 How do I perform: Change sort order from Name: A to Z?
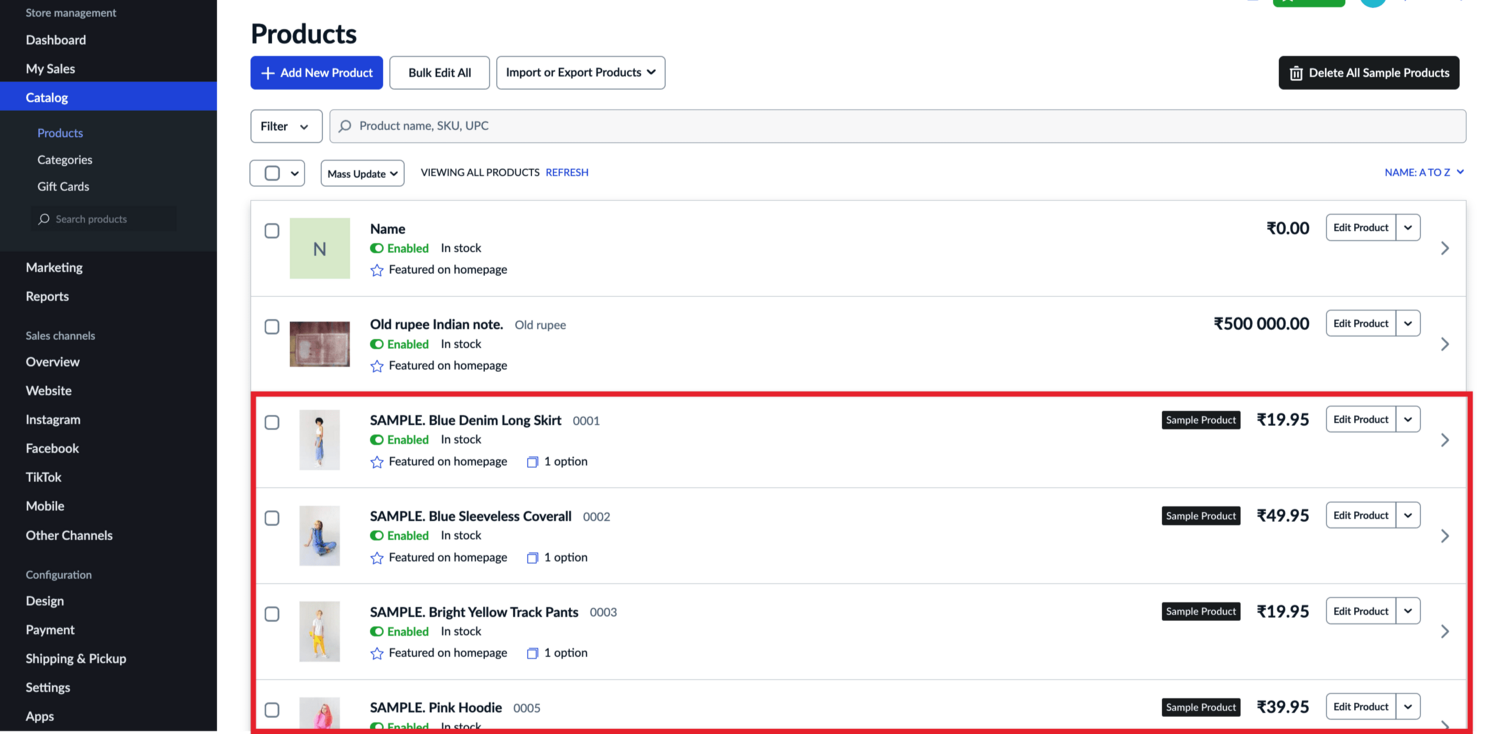coord(1424,173)
